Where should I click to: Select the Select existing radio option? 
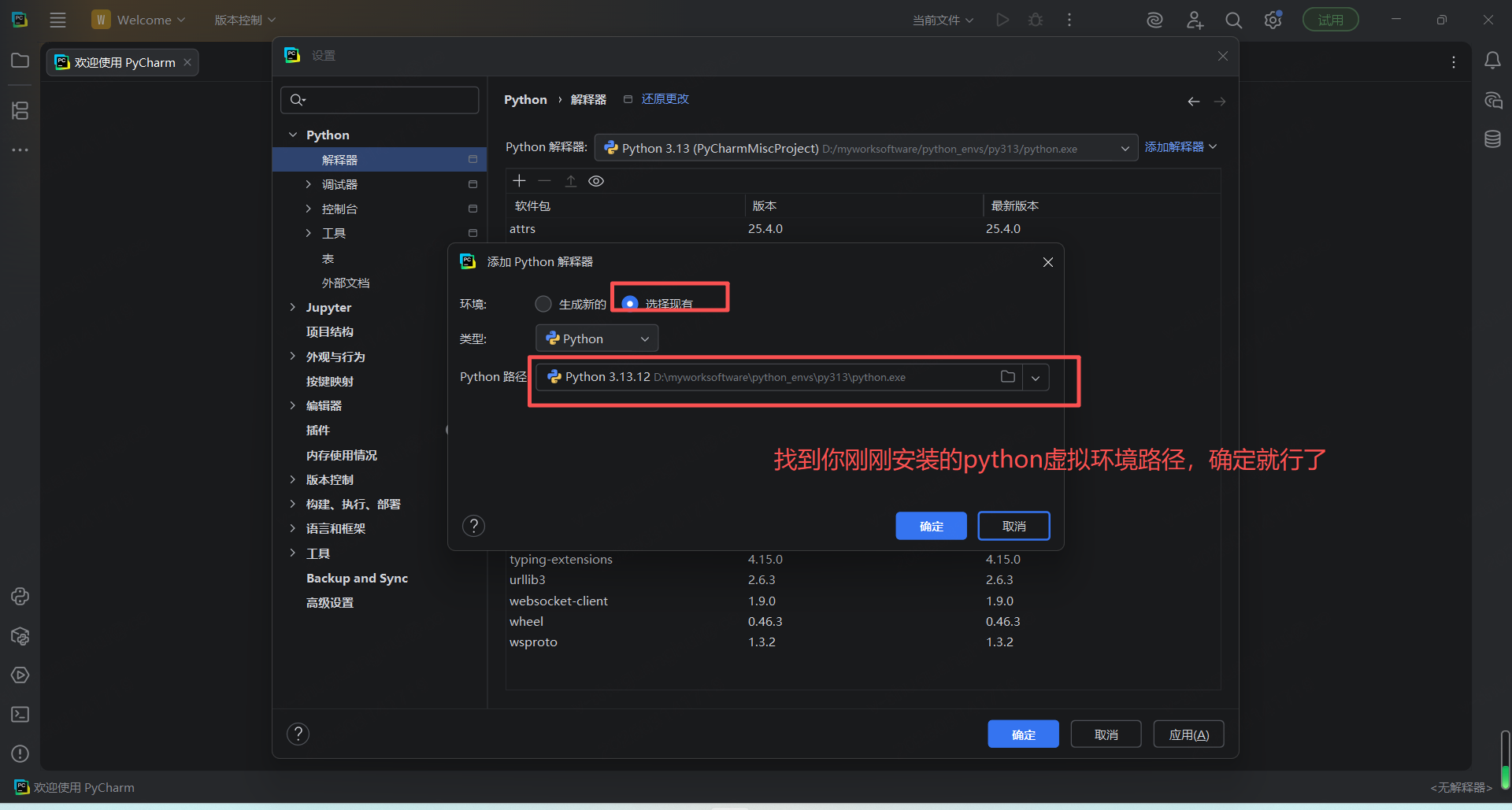(x=630, y=304)
